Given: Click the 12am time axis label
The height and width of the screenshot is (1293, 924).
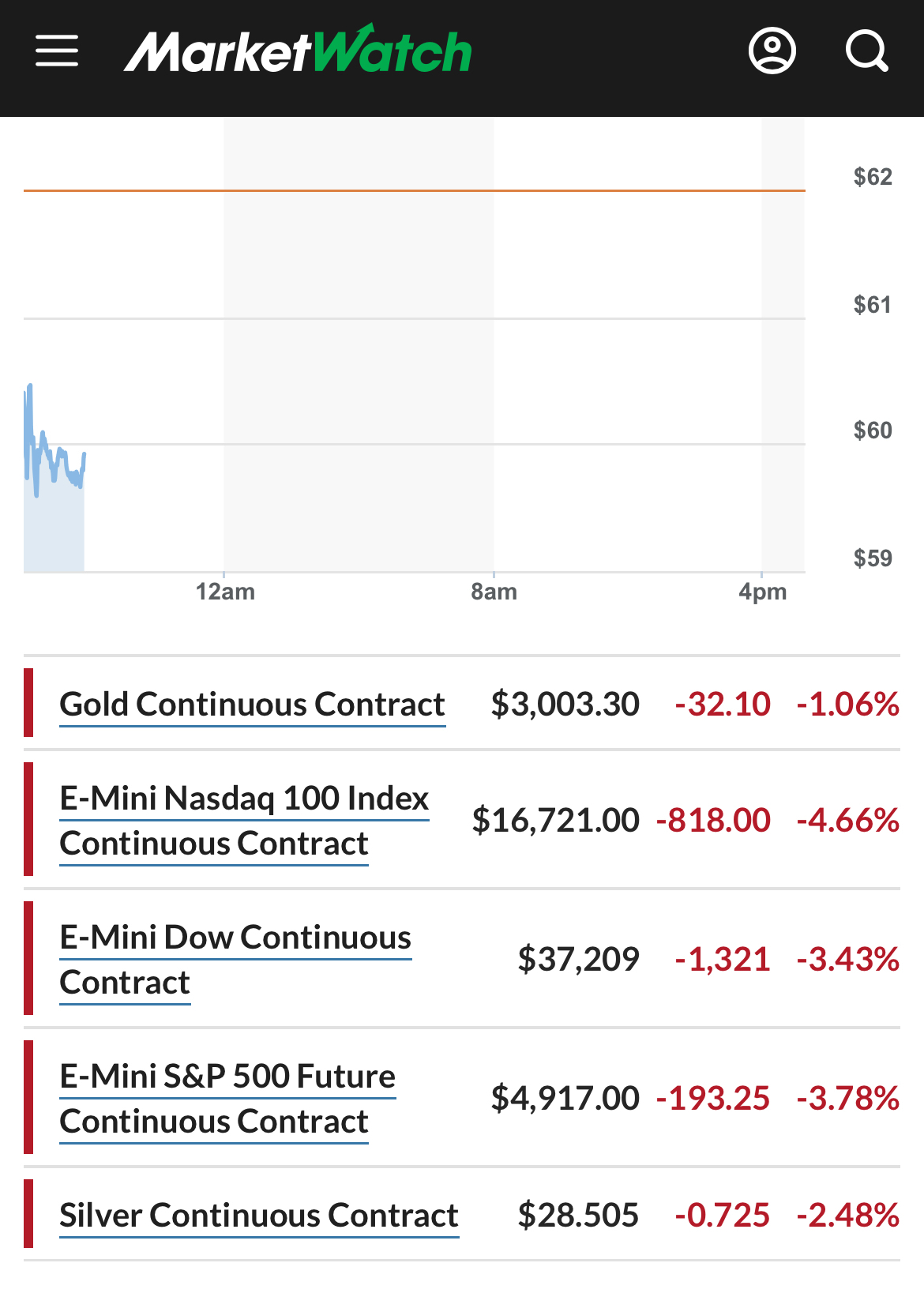Looking at the screenshot, I should [x=225, y=592].
